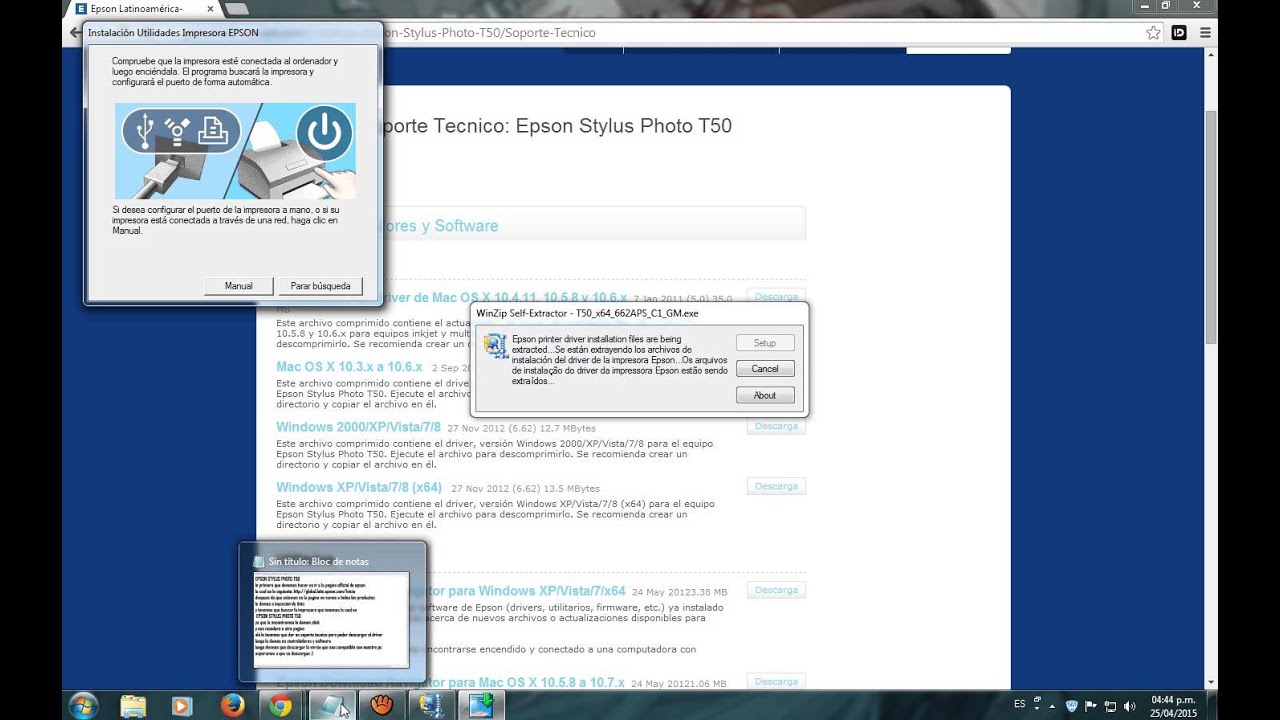Click the '27 Nov 2012 (6.62) 13.5 MBytes' text
The height and width of the screenshot is (720, 1280).
526,488
